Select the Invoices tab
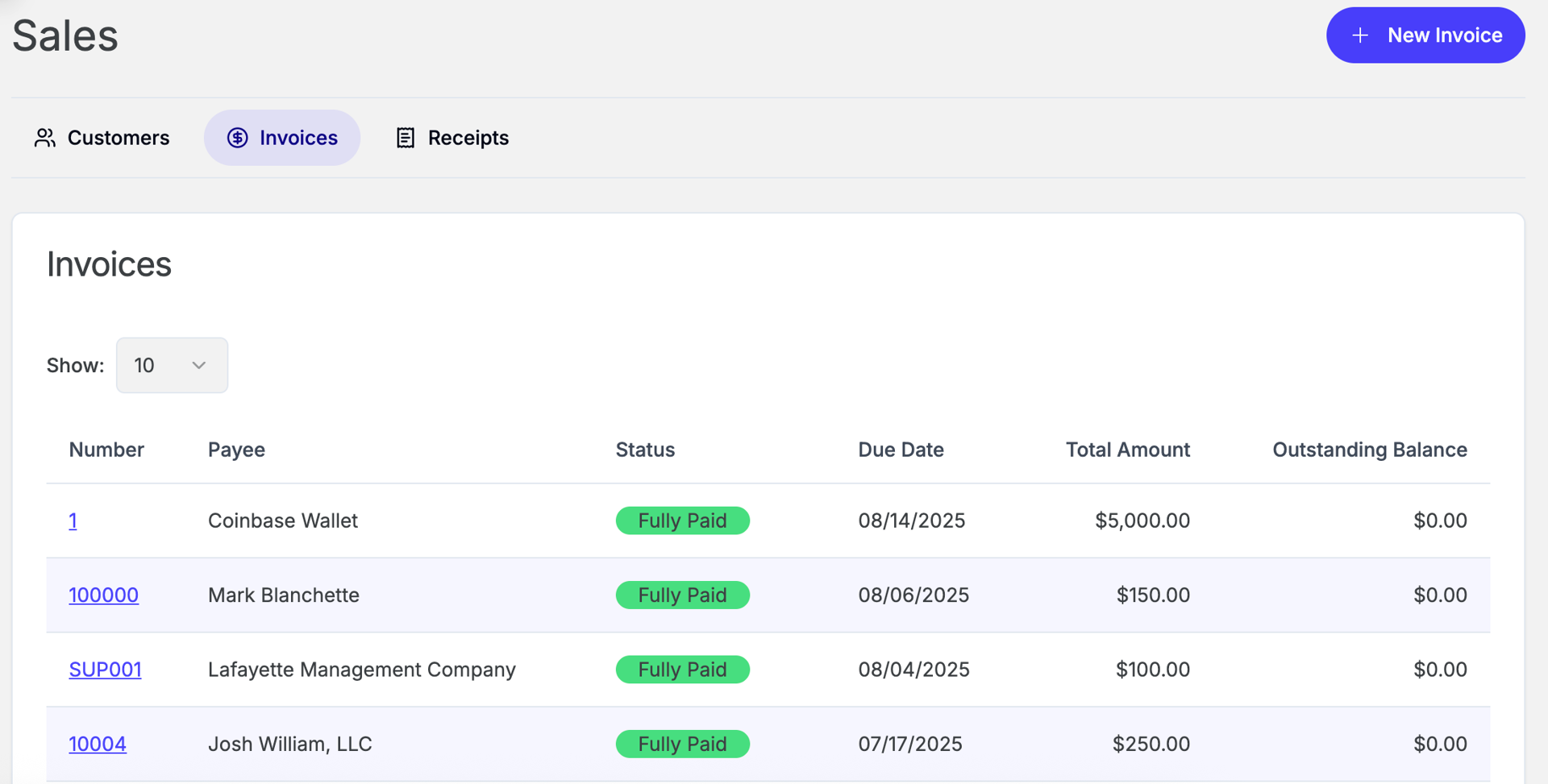 [282, 138]
